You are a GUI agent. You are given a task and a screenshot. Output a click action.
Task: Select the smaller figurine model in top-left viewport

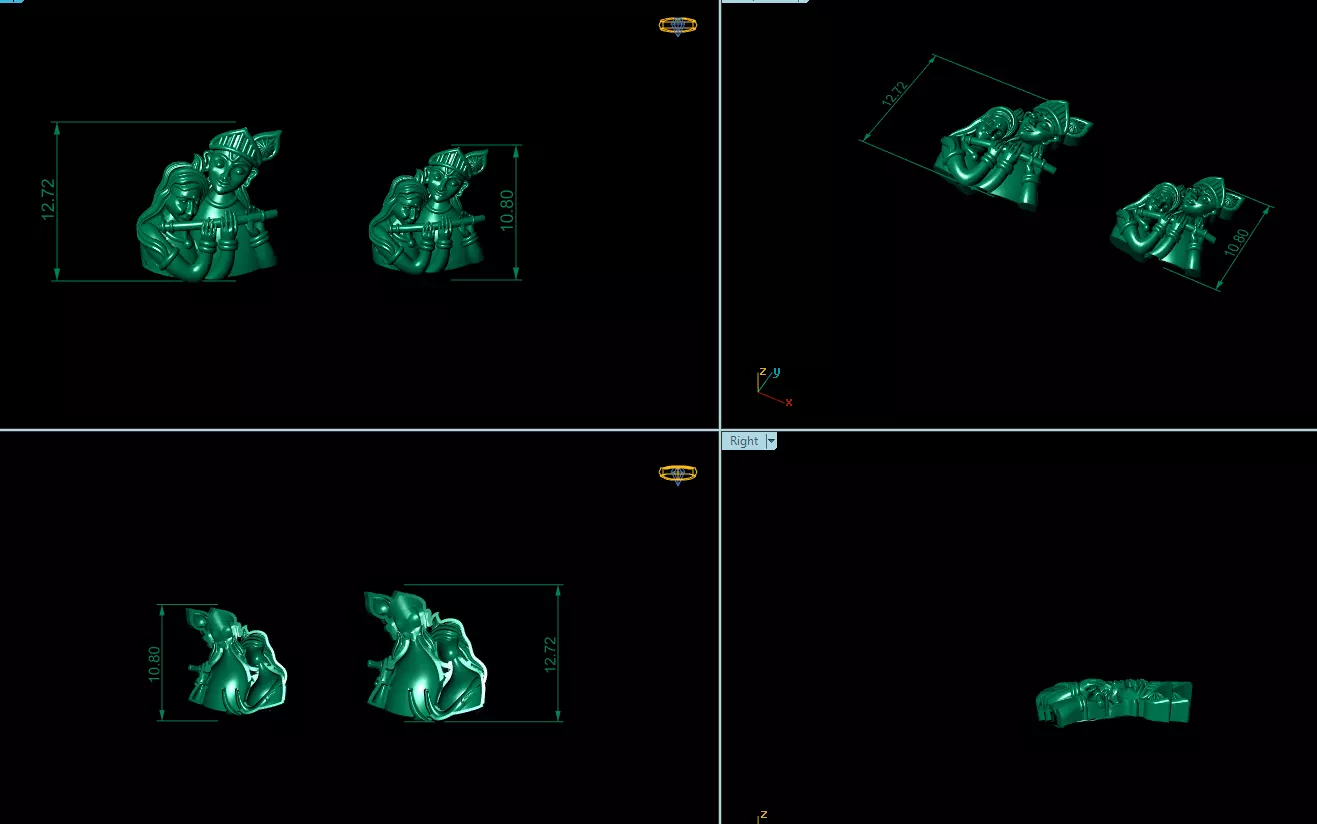430,211
